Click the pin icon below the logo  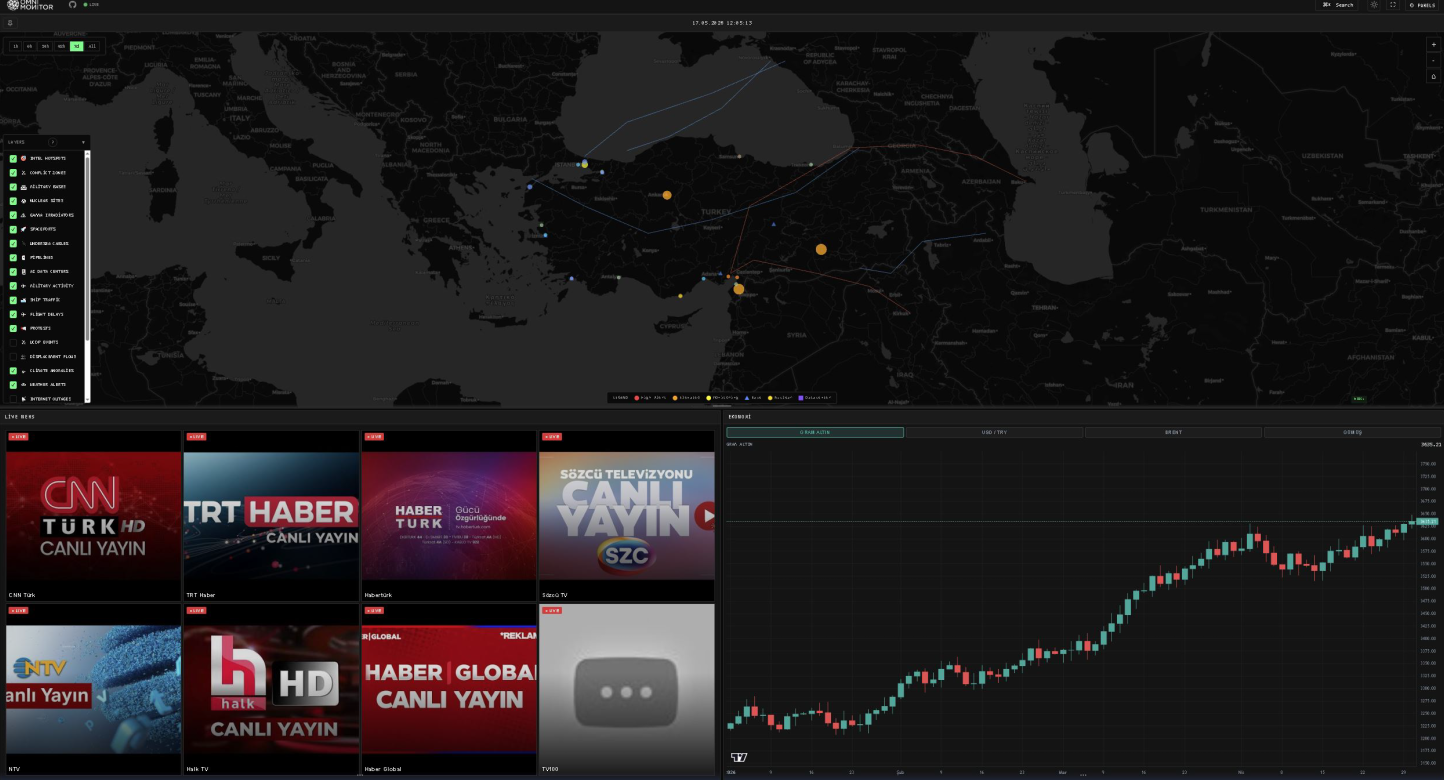click(x=10, y=22)
